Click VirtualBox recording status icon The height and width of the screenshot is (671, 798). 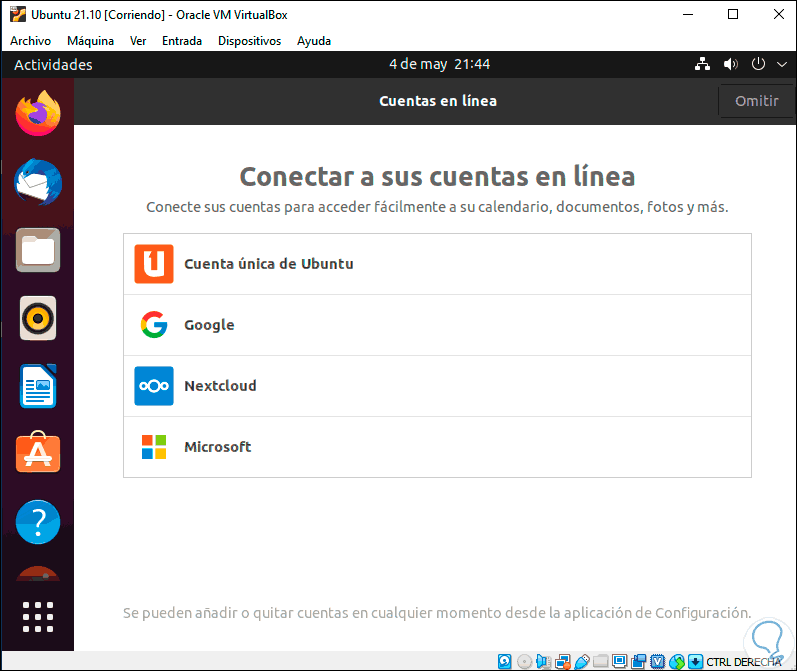tap(638, 661)
